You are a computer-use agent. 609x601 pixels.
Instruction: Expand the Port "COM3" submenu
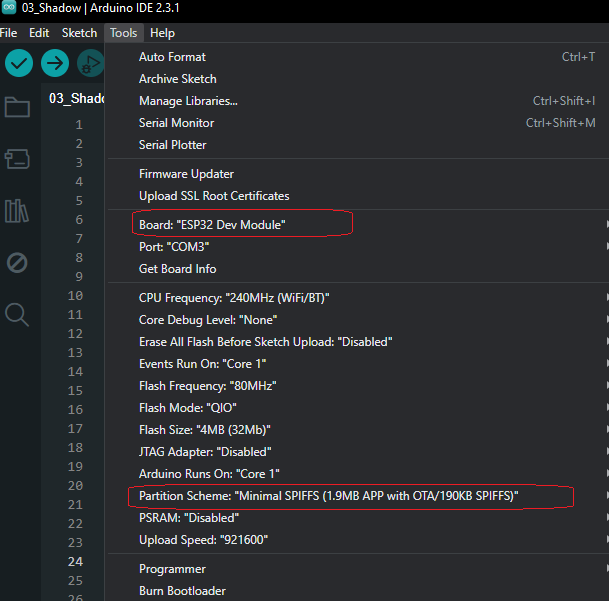coord(358,247)
